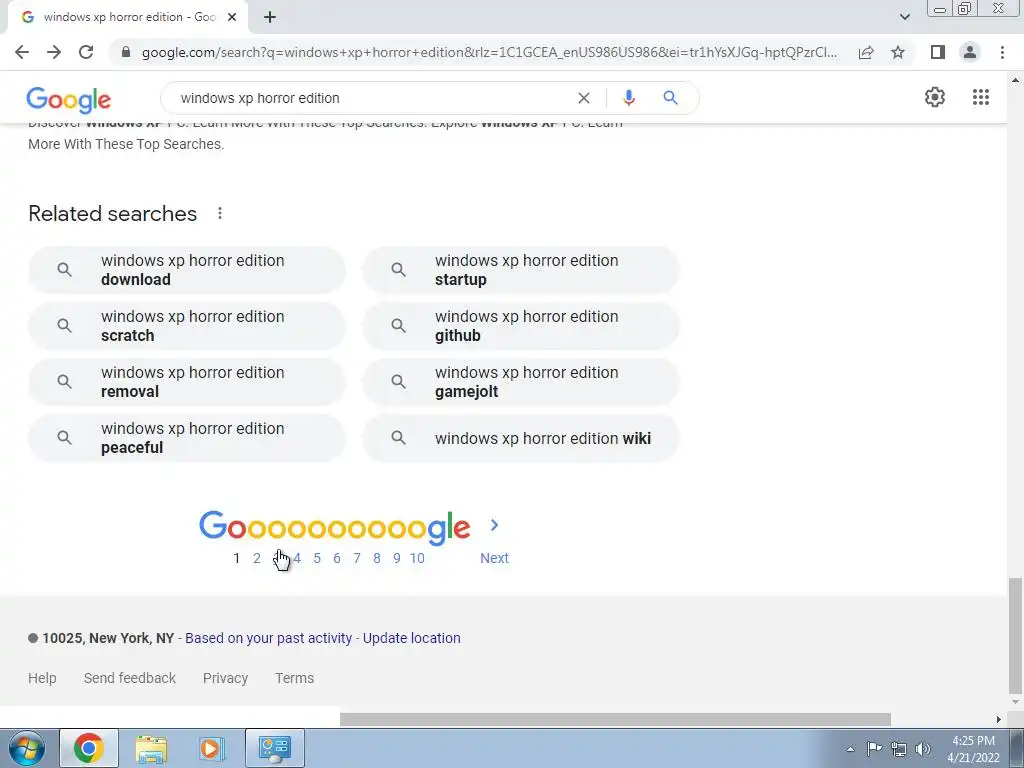The image size is (1024, 768).
Task: Click the taskbar clock and date
Action: click(x=973, y=749)
